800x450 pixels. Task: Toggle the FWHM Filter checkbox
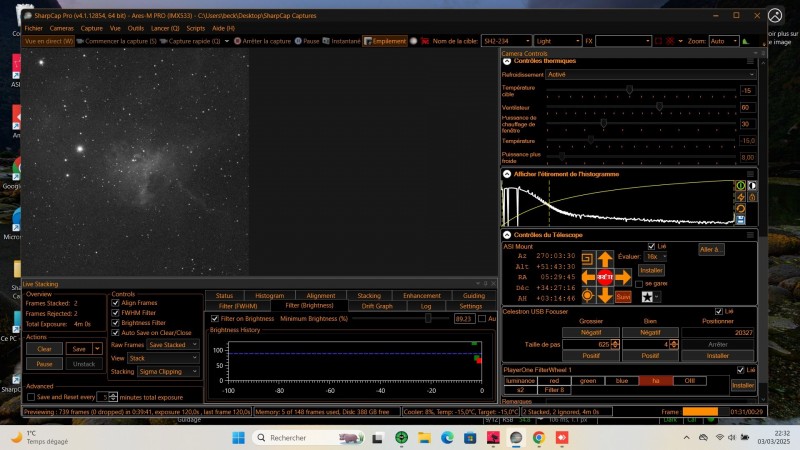click(115, 312)
